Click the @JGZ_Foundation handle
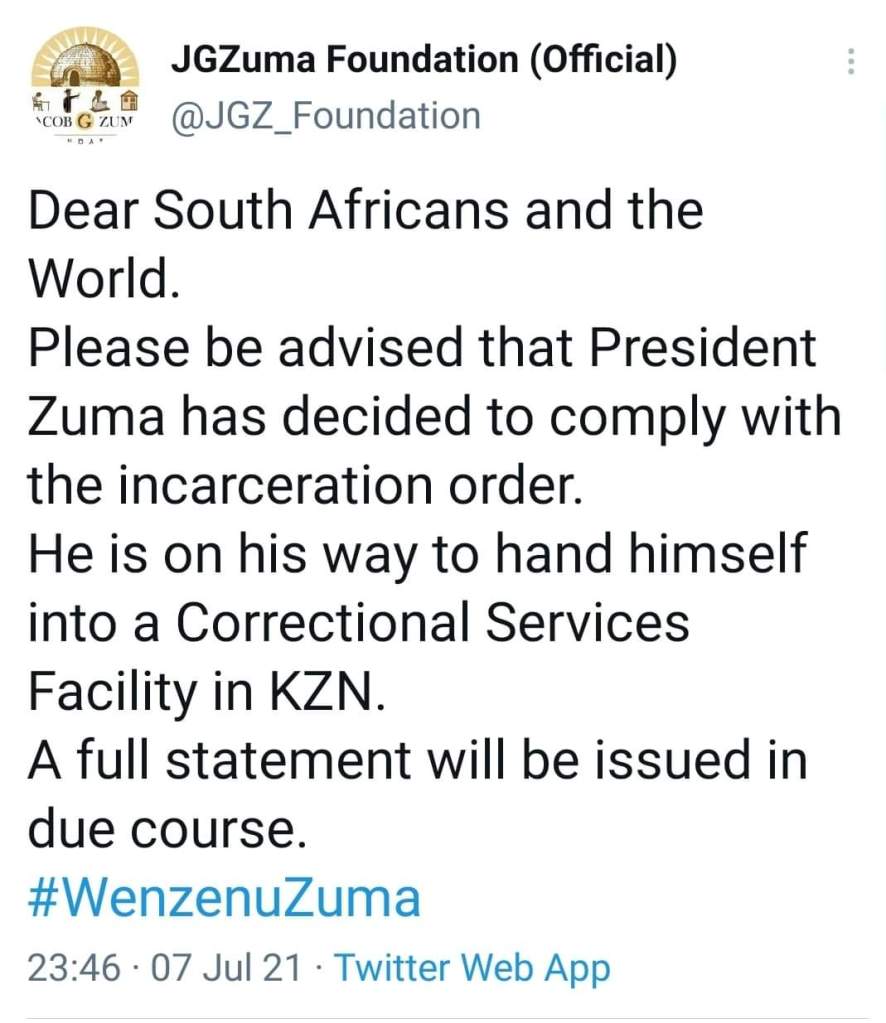 [x=326, y=116]
